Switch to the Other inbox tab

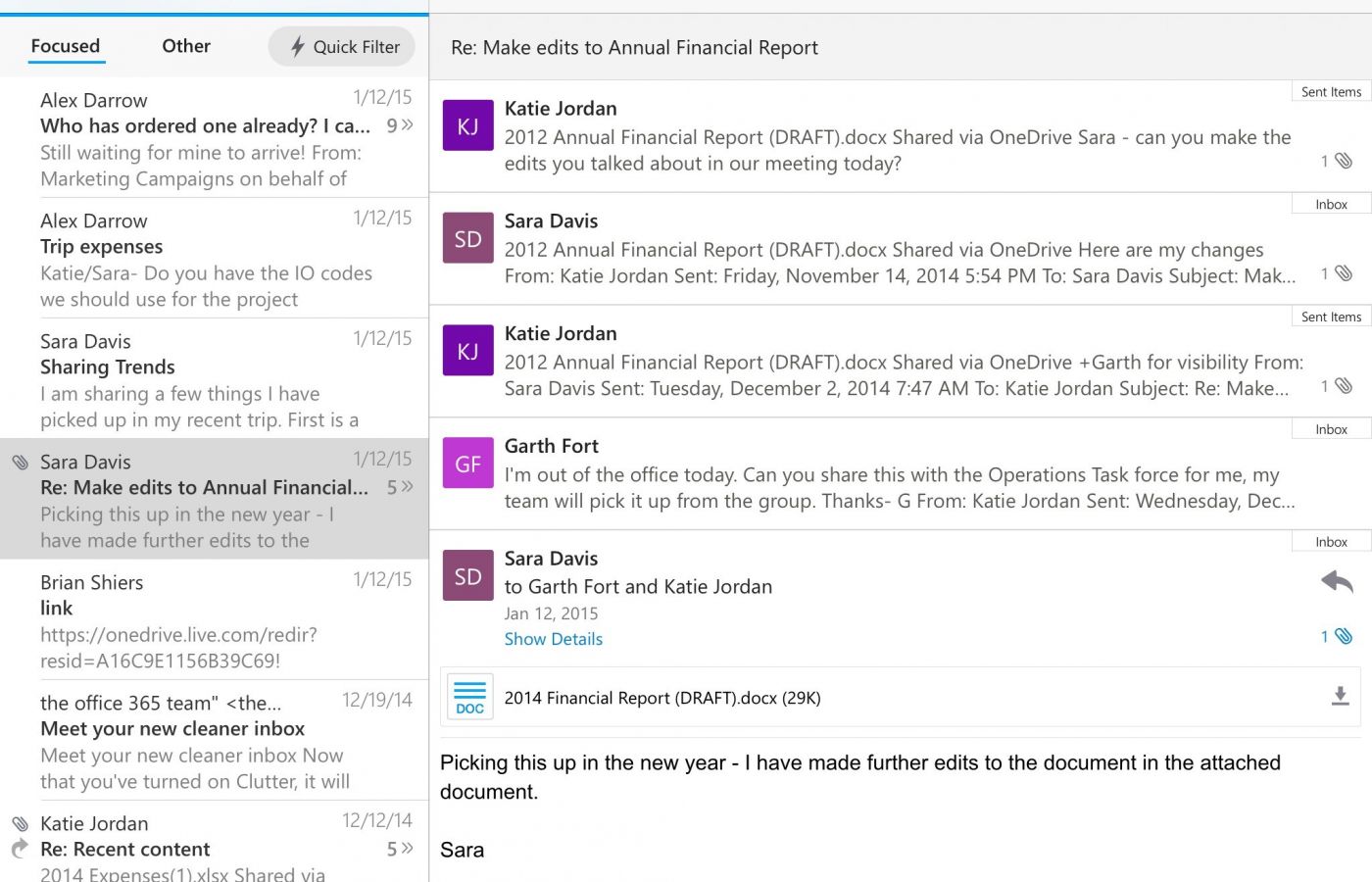[x=186, y=46]
